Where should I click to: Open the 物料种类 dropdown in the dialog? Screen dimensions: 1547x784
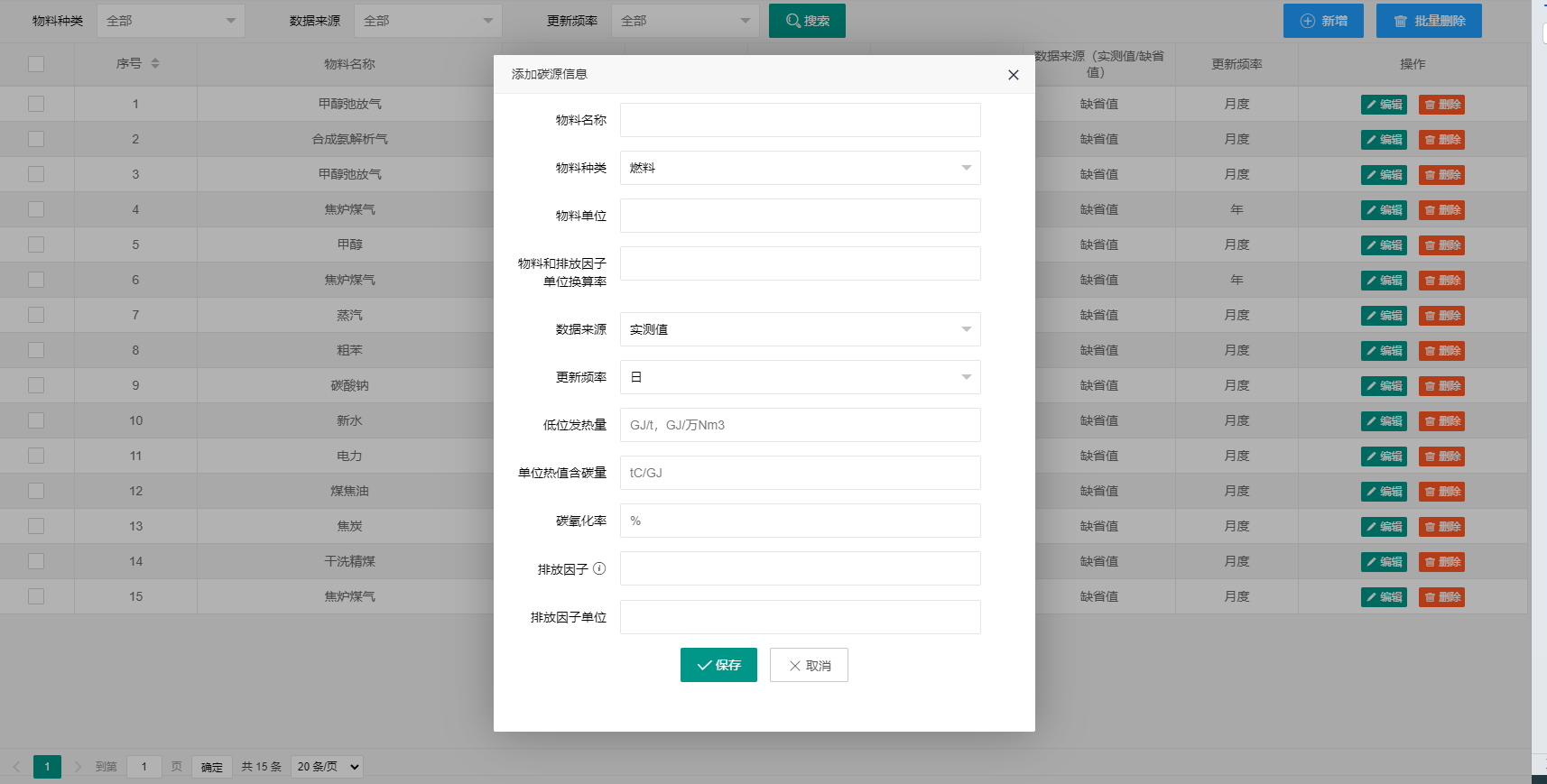tap(800, 168)
